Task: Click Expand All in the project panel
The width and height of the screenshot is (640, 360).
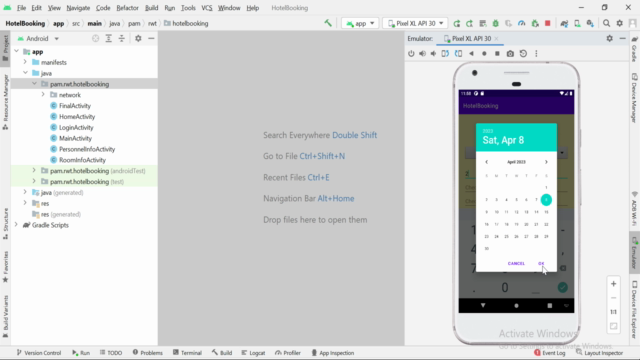Action: tap(109, 38)
